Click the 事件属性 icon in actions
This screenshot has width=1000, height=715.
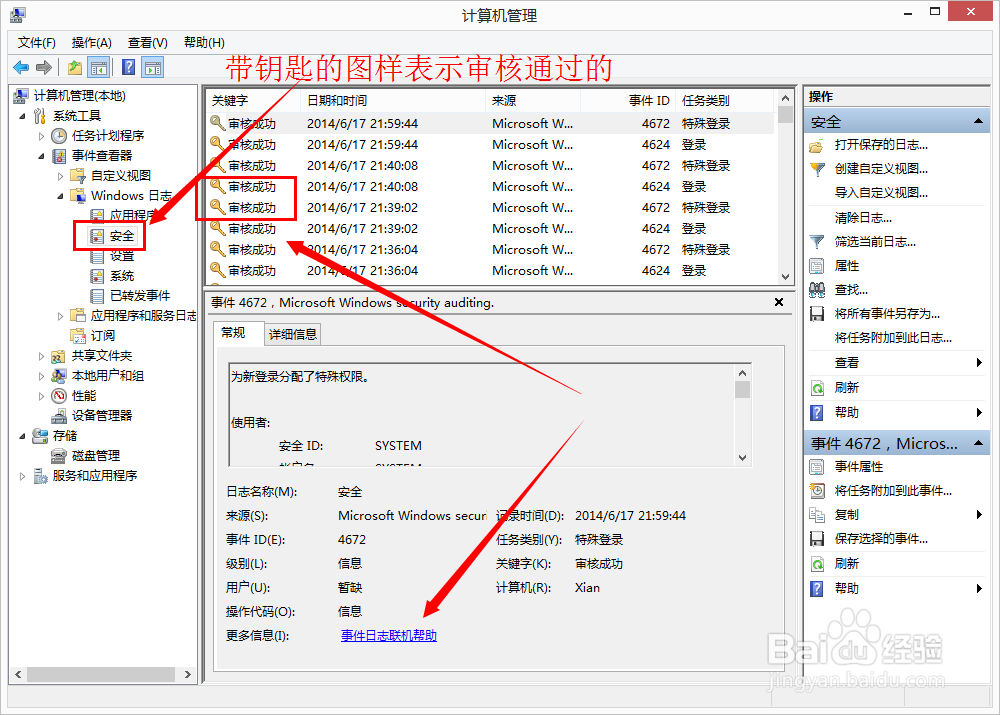[x=817, y=467]
